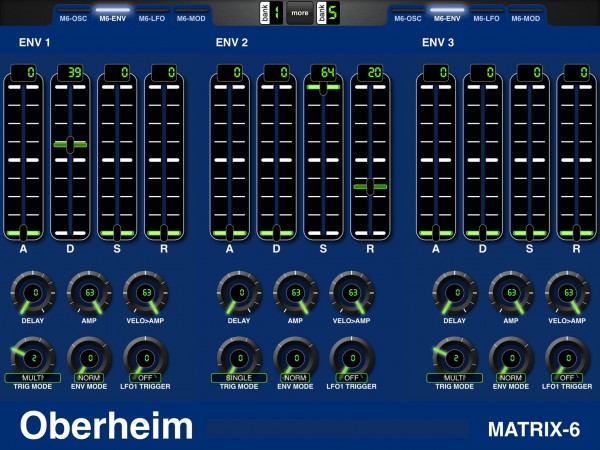
Task: Switch to the right M6-LFO tab
Action: (486, 15)
